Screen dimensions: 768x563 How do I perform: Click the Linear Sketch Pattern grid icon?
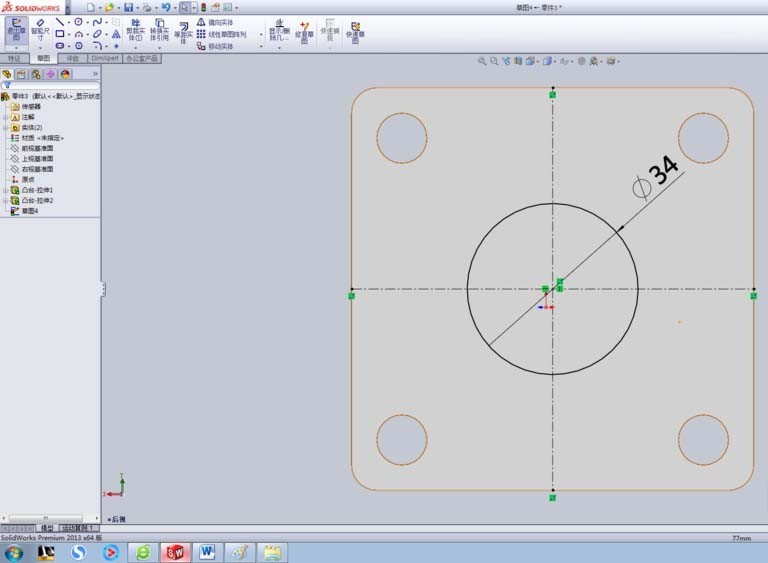[201, 34]
